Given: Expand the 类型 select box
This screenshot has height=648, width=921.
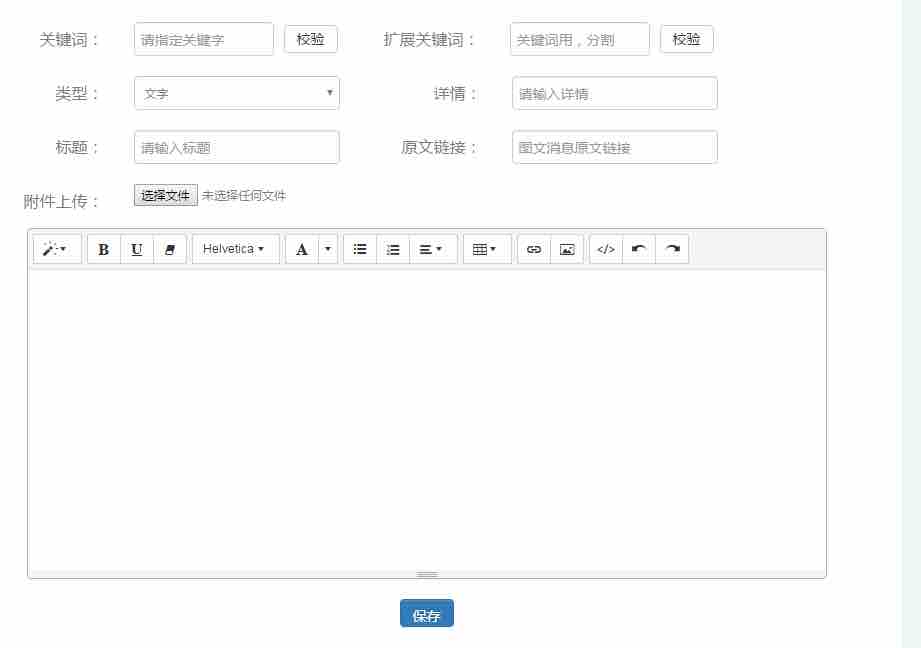Looking at the screenshot, I should click(237, 93).
